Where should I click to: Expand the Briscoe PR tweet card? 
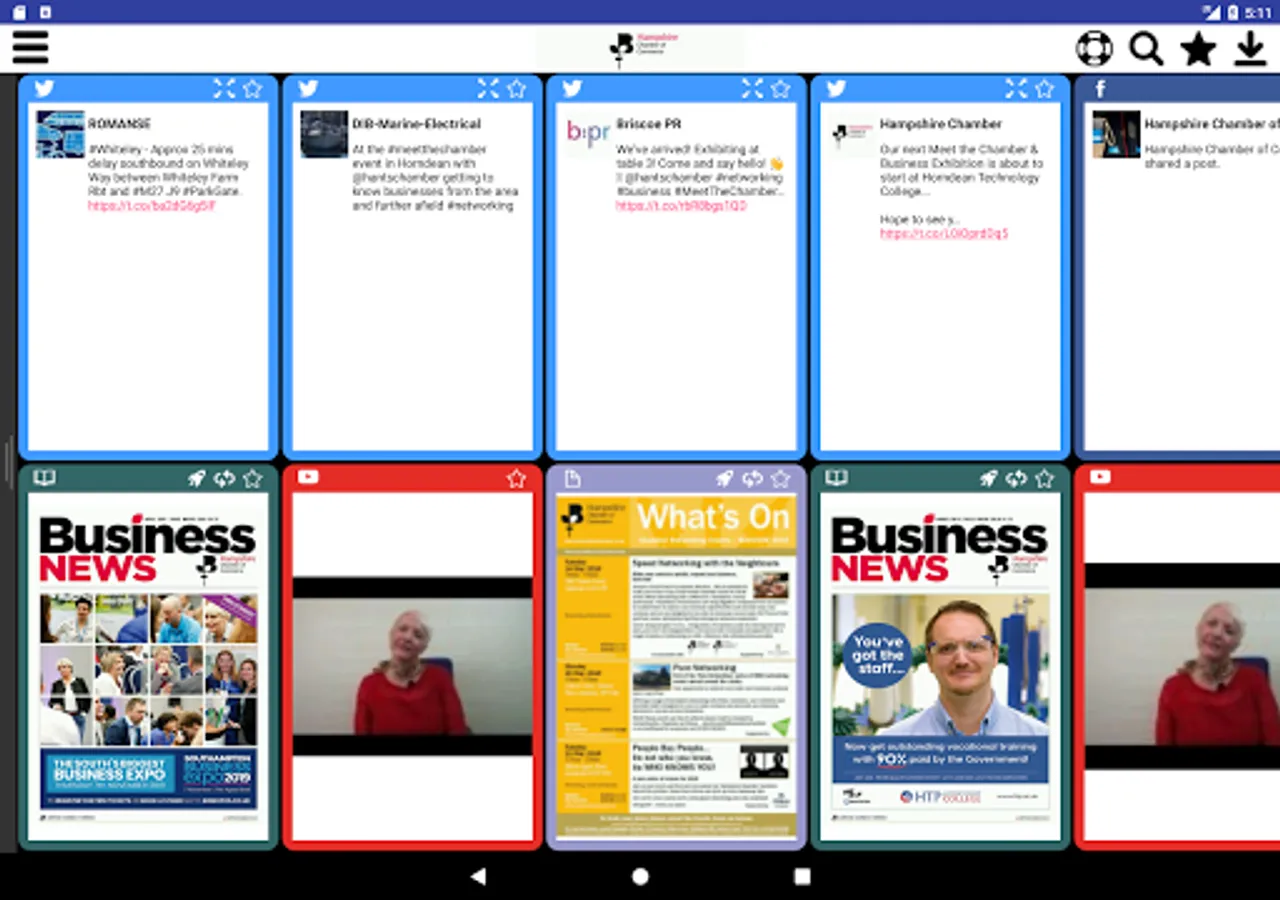(752, 88)
